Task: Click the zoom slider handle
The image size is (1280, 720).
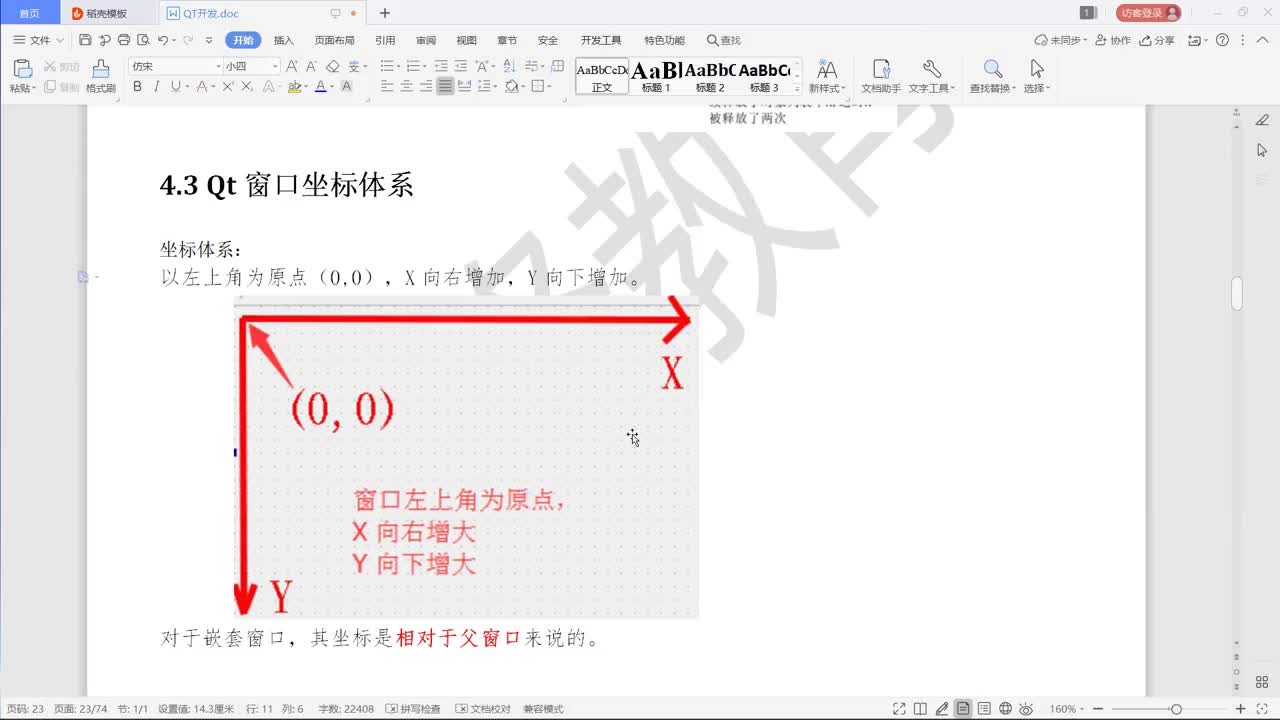Action: pos(1176,709)
